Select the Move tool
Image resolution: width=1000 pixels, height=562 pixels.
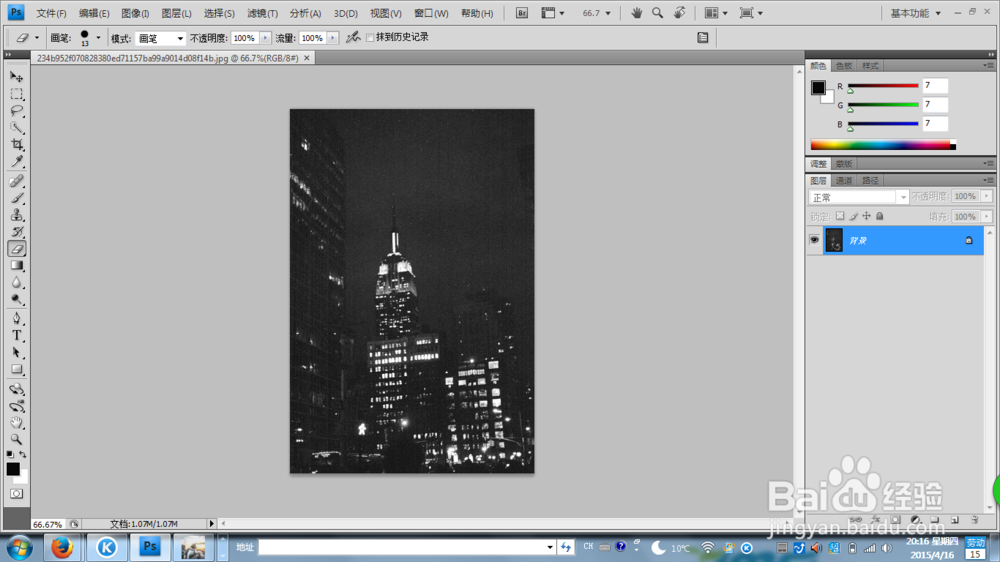[x=17, y=77]
